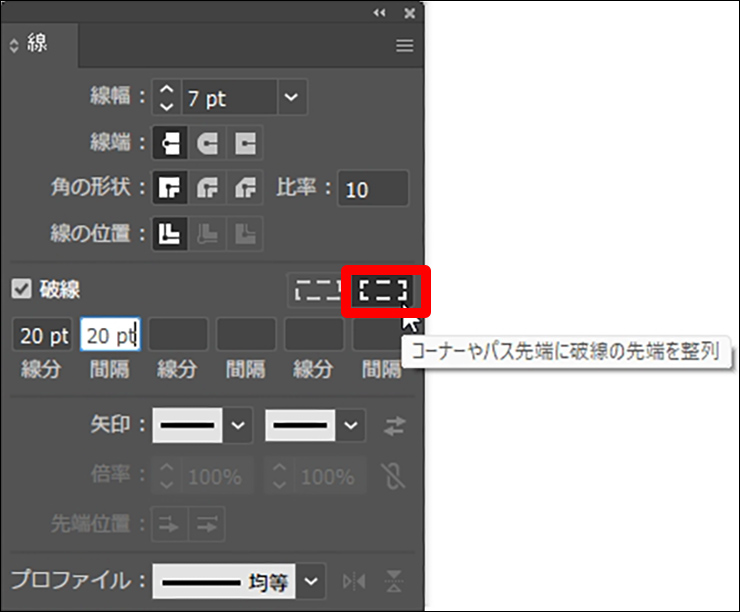740x612 pixels.
Task: Choose the round join corner shape
Action: [x=208, y=188]
